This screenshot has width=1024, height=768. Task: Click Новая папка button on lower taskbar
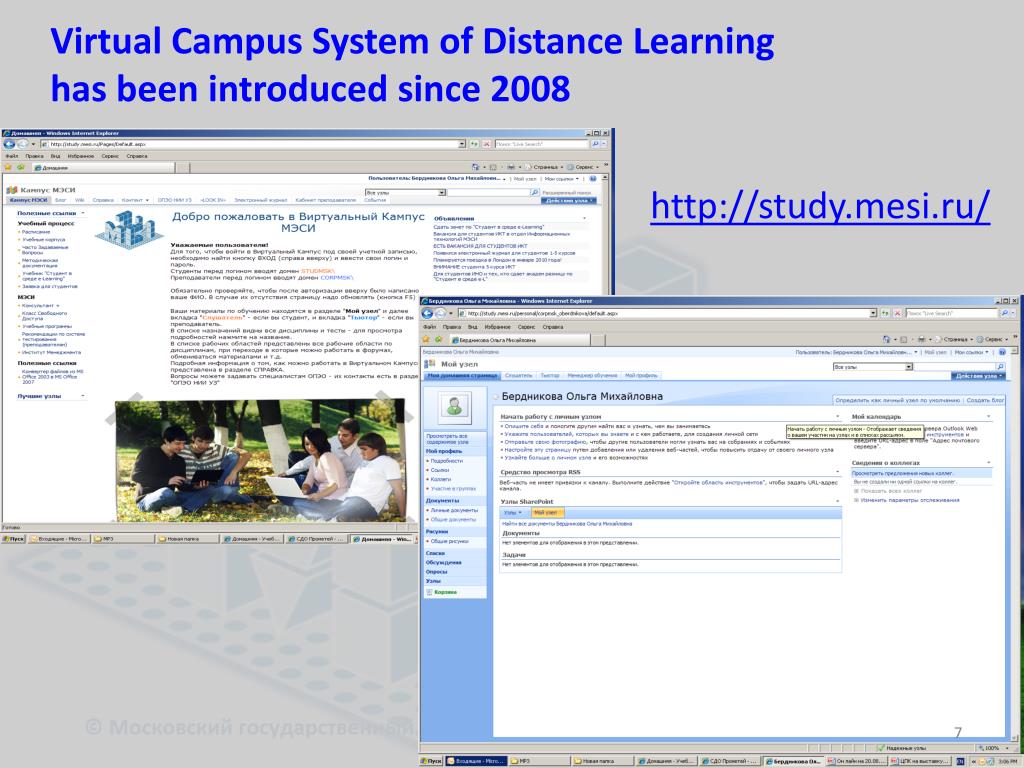(602, 761)
